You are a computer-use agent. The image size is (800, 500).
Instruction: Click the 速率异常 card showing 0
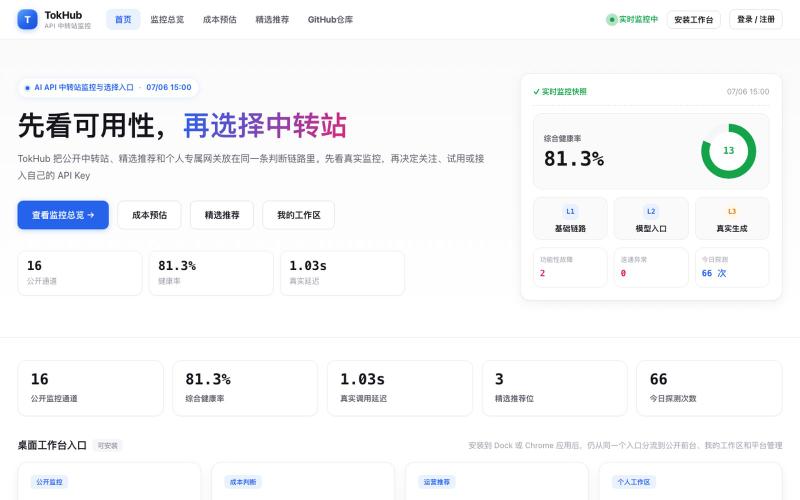[x=651, y=267]
